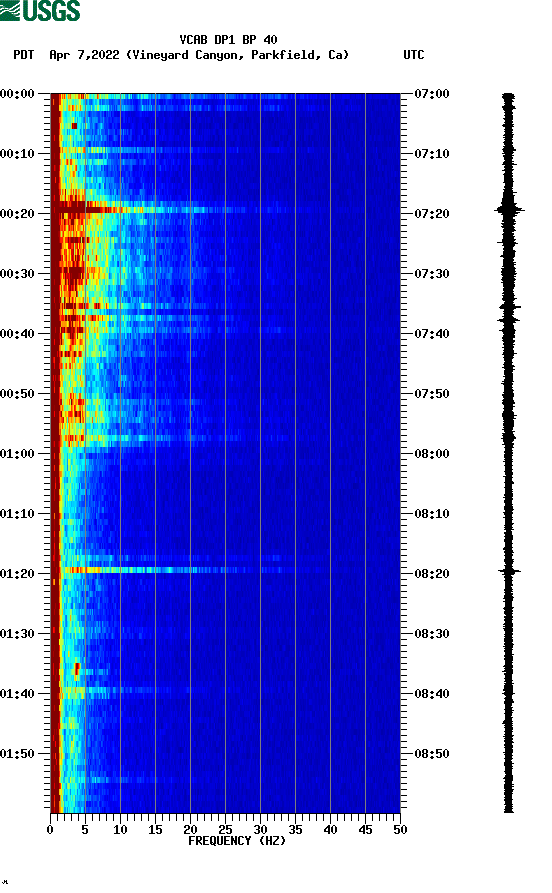Click the 01:20 PDT time label
The image size is (552, 893).
click(17, 574)
